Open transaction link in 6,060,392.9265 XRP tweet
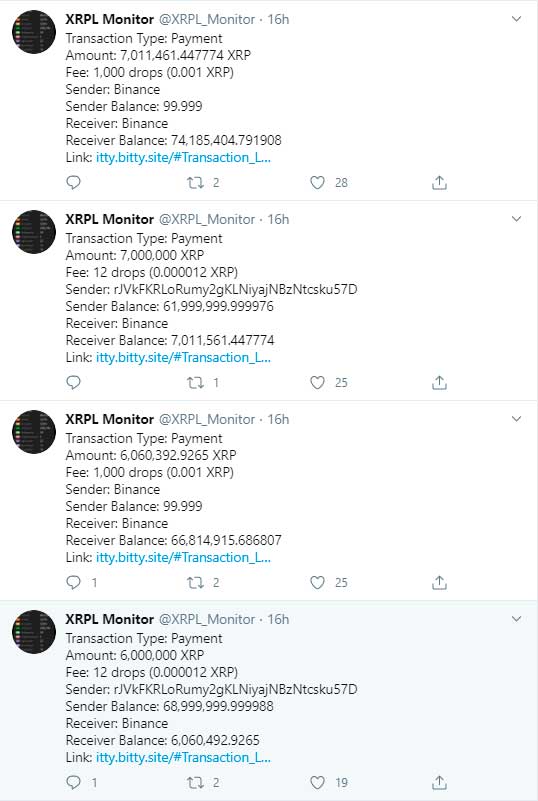Viewport: 538px width, 801px height. click(x=183, y=557)
